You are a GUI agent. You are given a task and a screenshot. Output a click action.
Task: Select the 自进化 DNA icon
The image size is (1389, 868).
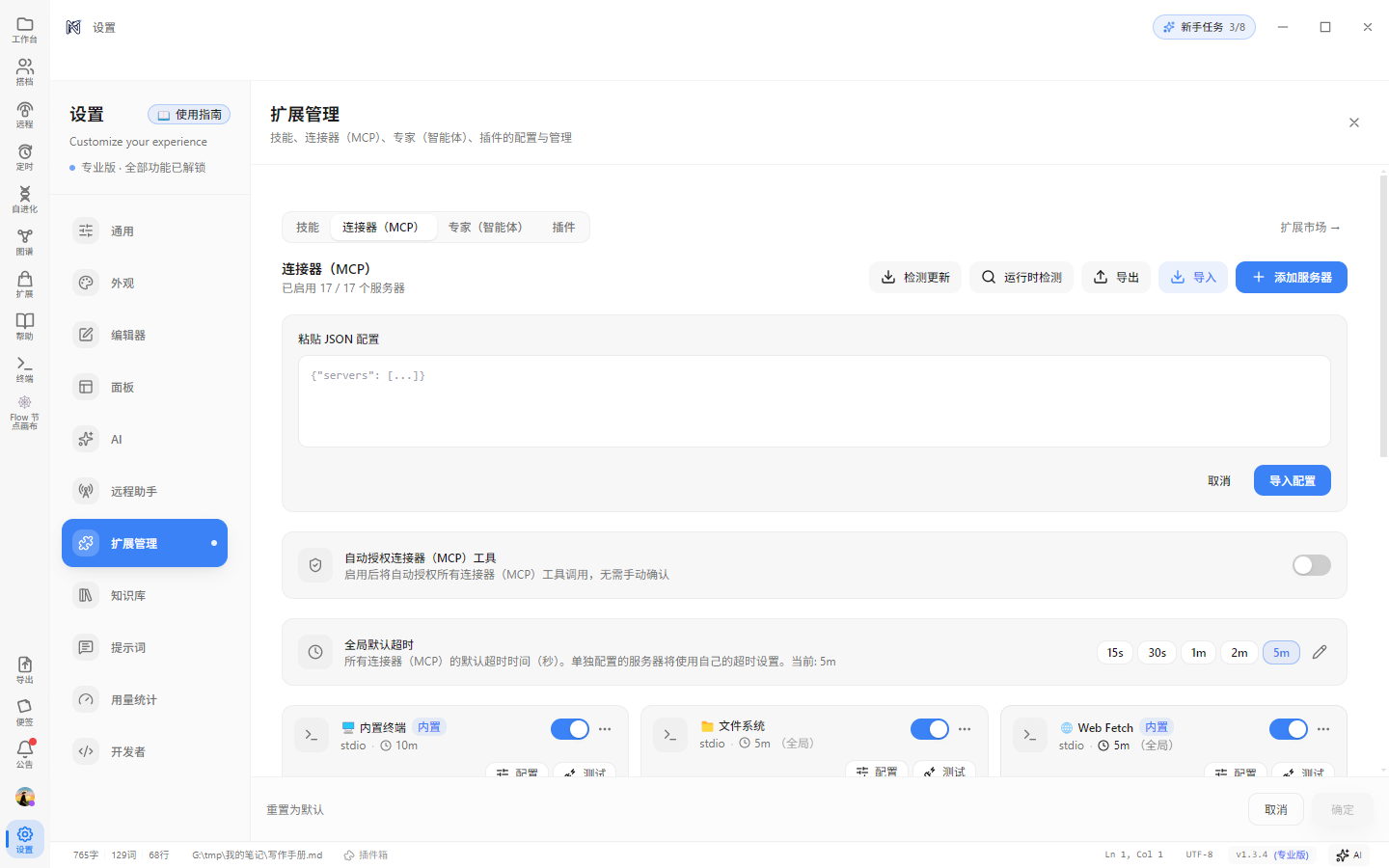coord(25,200)
